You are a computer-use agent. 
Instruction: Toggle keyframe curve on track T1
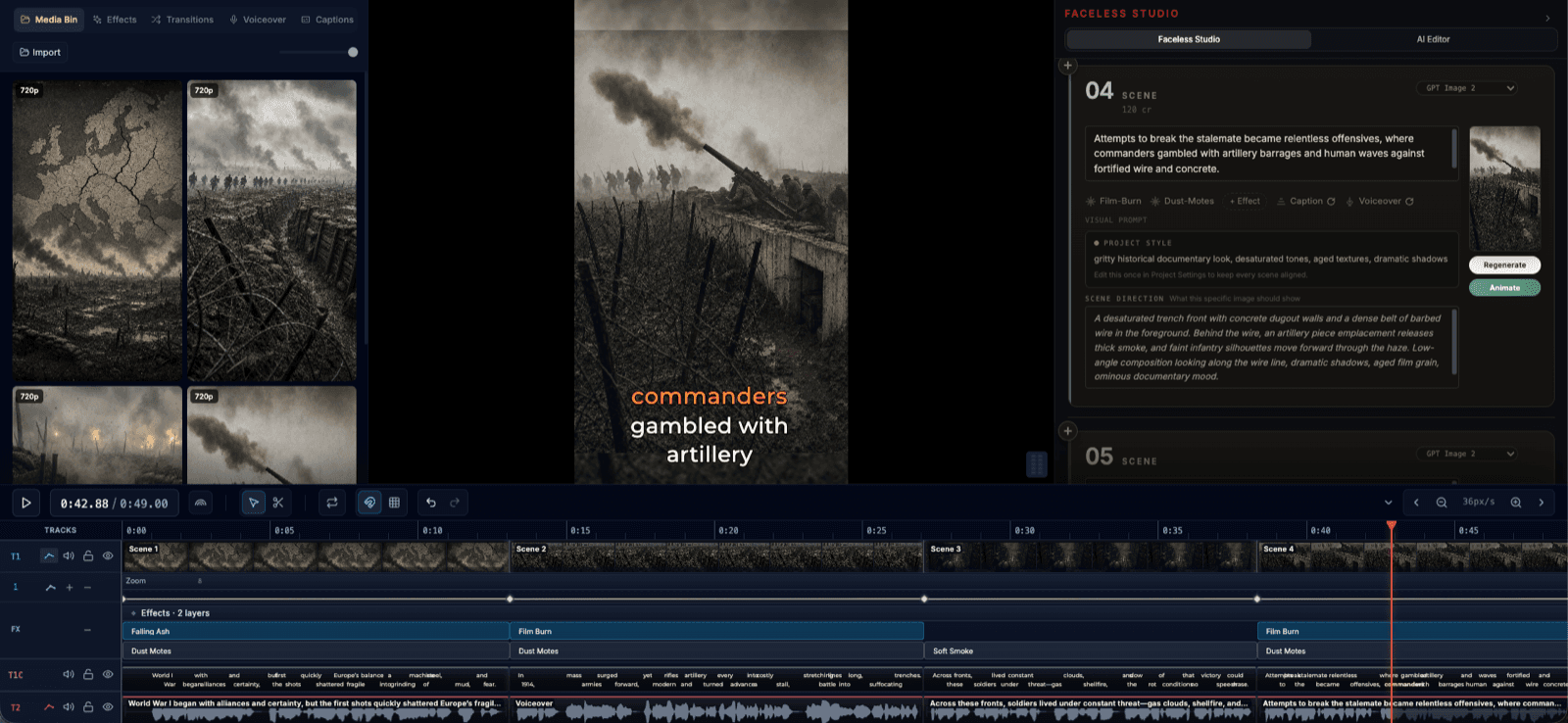(49, 555)
